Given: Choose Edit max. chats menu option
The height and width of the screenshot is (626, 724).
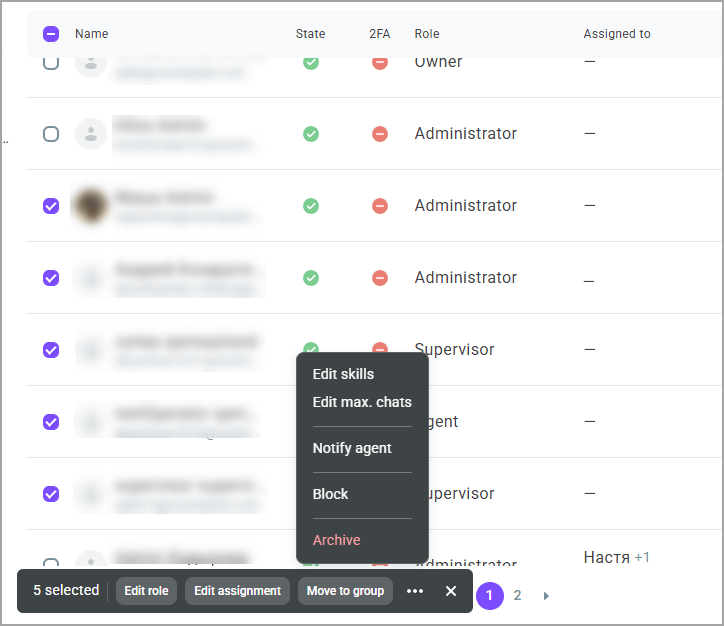Looking at the screenshot, I should click(x=362, y=402).
